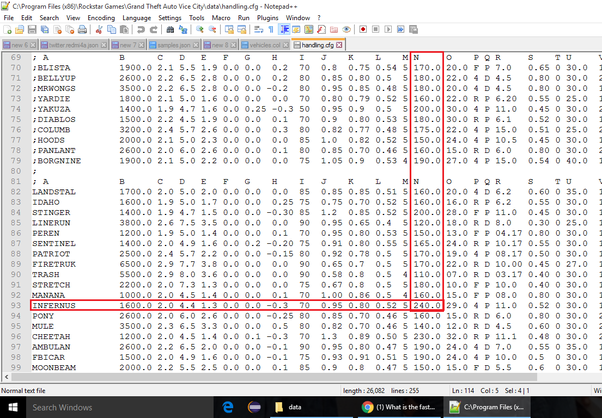
Task: Open the user defined language icon
Action: click(x=296, y=30)
